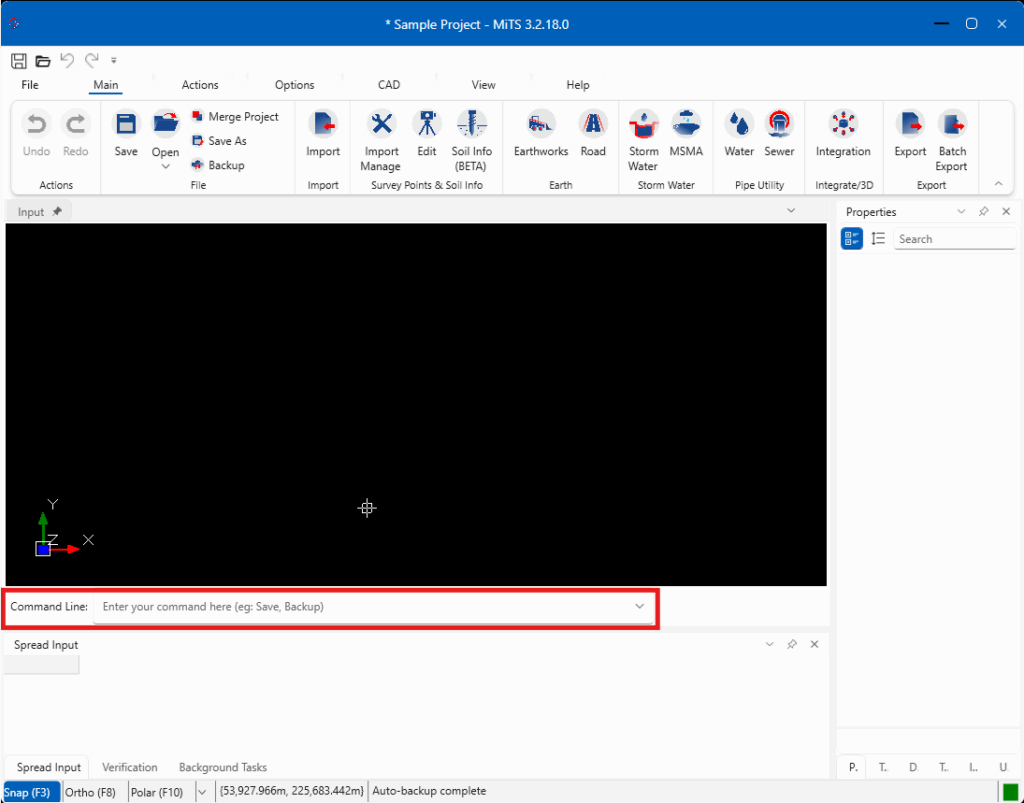Click the Command Line input box
The image size is (1024, 803).
click(374, 607)
